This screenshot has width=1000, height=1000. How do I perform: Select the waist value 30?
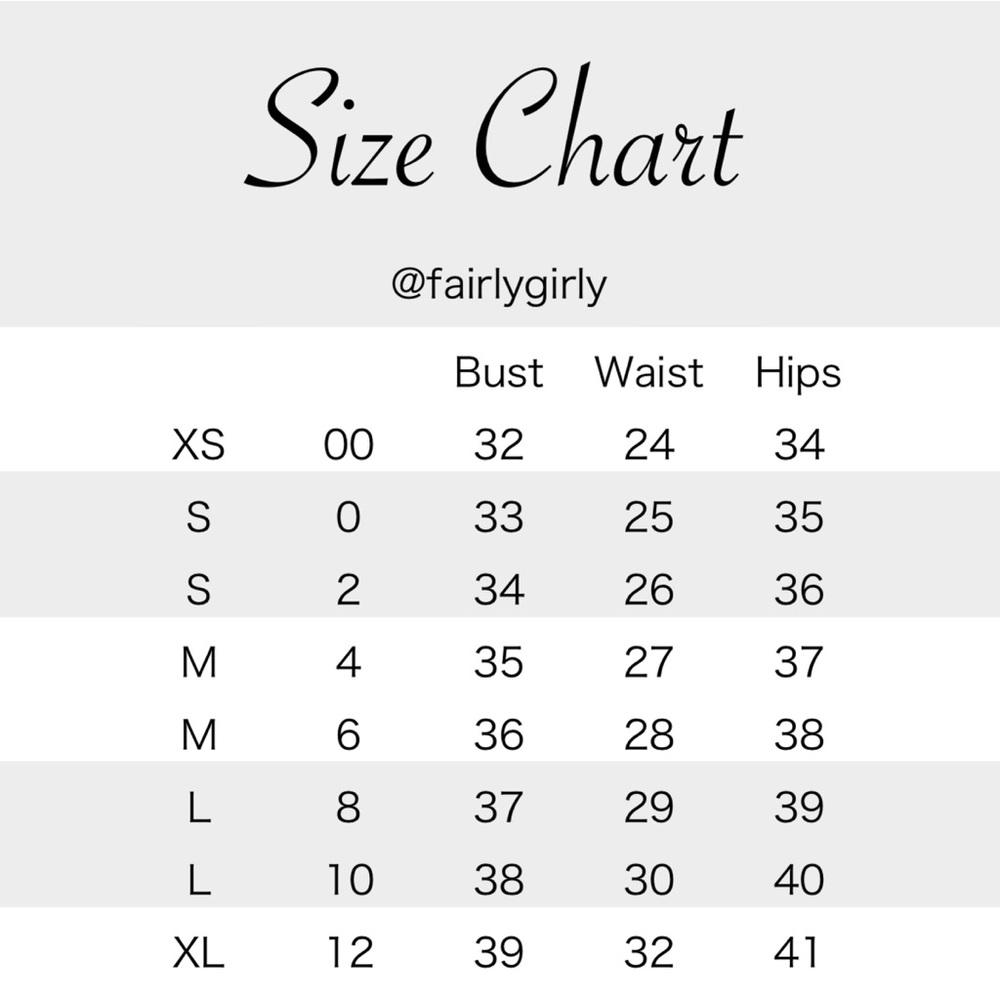(x=649, y=880)
